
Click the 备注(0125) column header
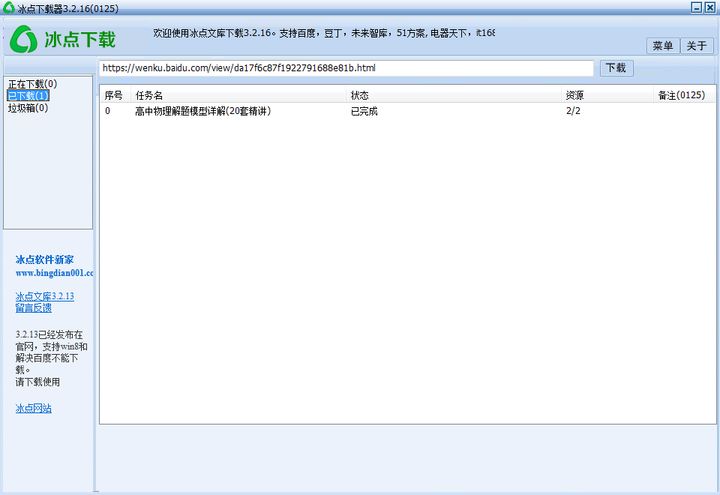(681, 95)
